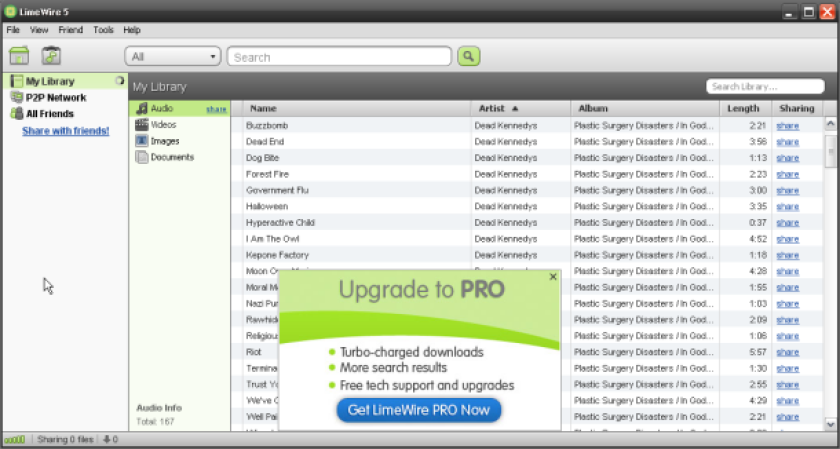The image size is (840, 449).
Task: Open the File menu
Action: click(x=13, y=30)
